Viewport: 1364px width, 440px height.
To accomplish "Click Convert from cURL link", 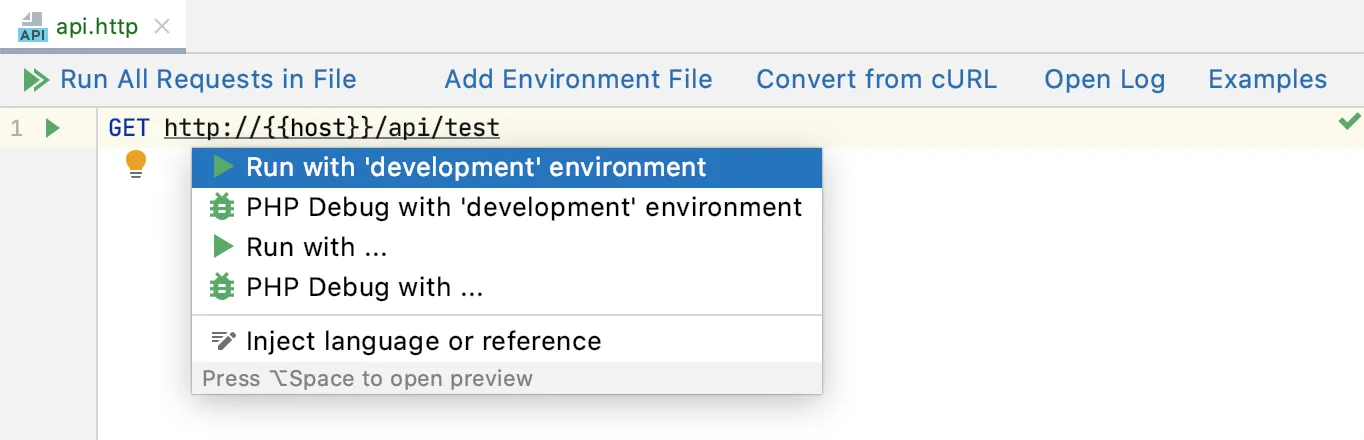I will point(876,80).
